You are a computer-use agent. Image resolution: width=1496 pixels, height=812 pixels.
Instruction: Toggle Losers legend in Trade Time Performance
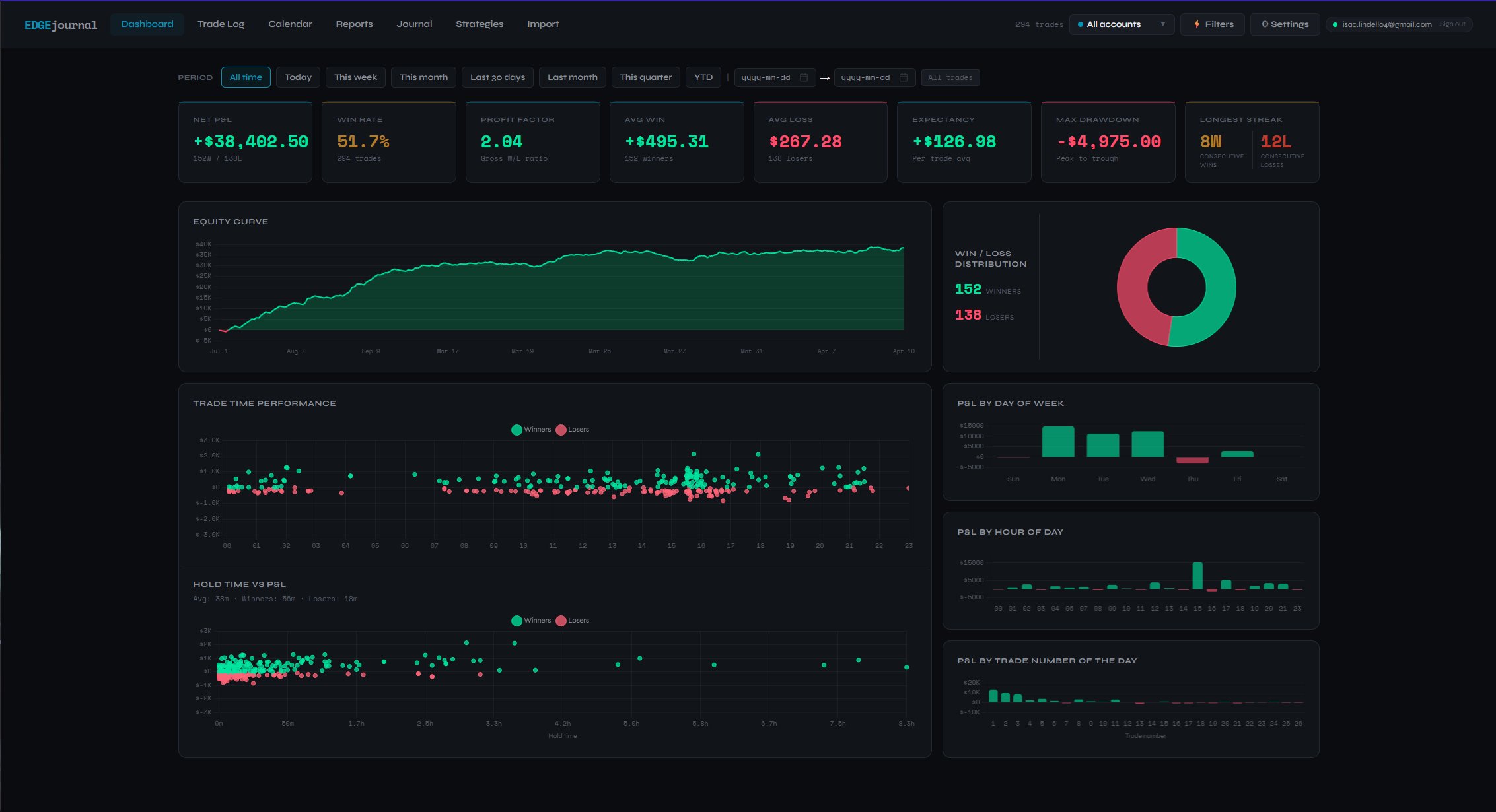(573, 430)
